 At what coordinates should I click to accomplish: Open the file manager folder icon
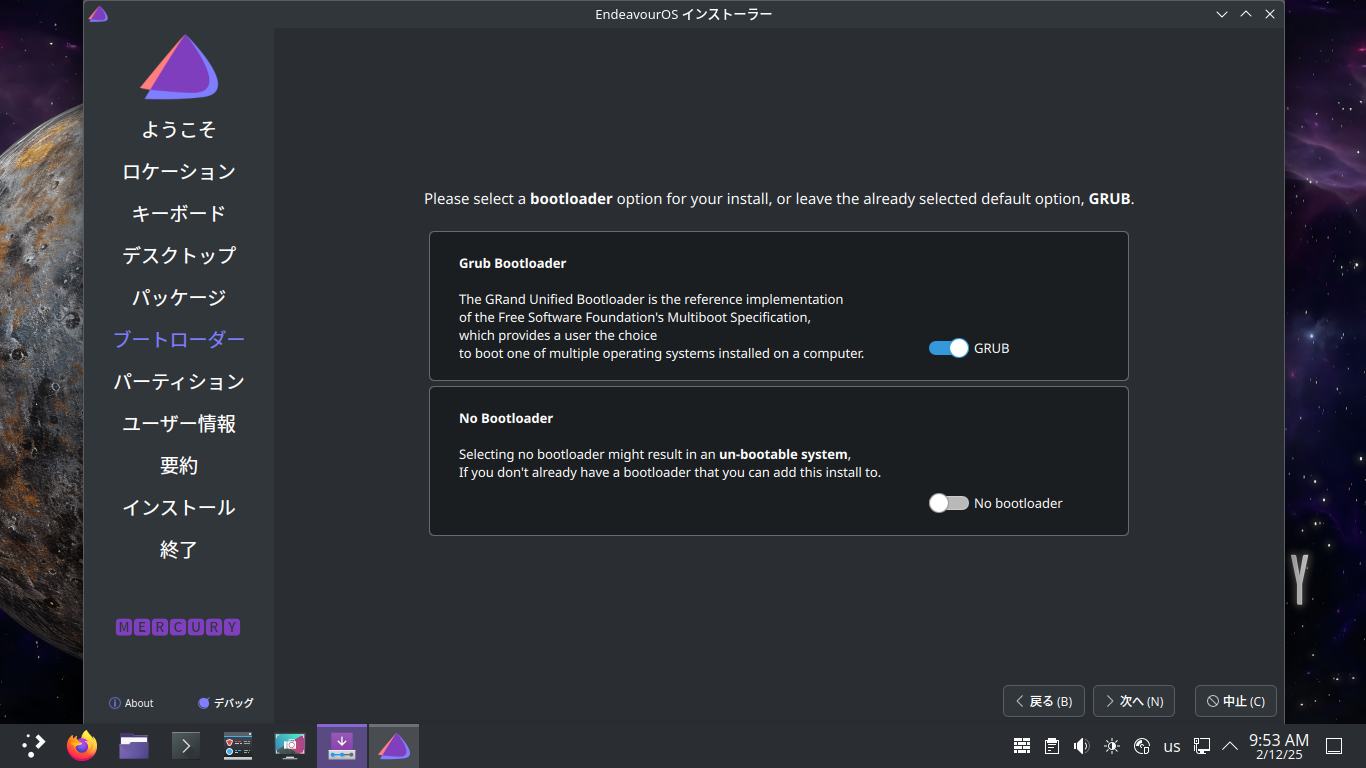[134, 745]
